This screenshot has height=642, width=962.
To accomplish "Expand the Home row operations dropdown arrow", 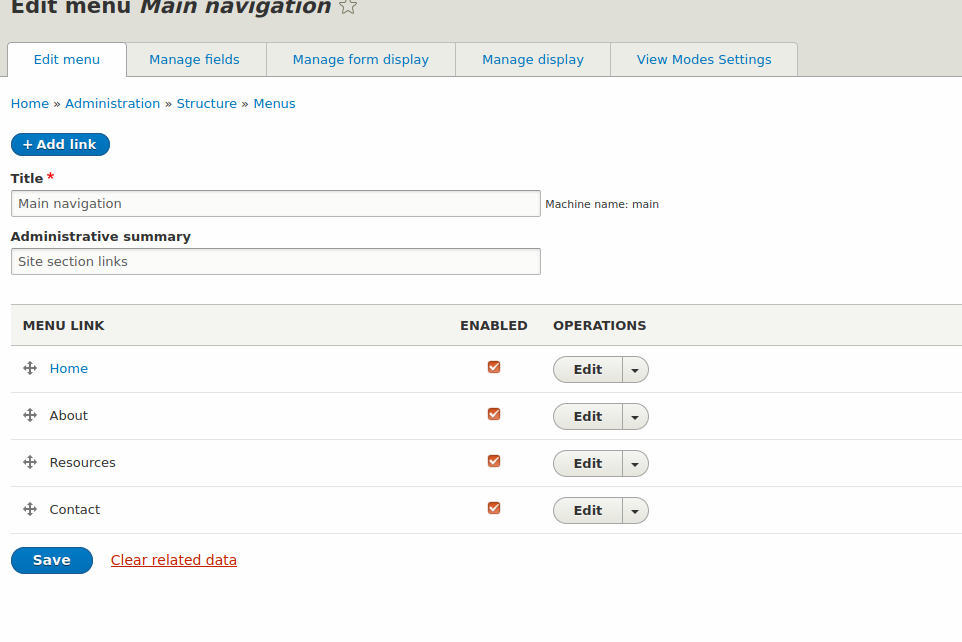I will tap(635, 370).
